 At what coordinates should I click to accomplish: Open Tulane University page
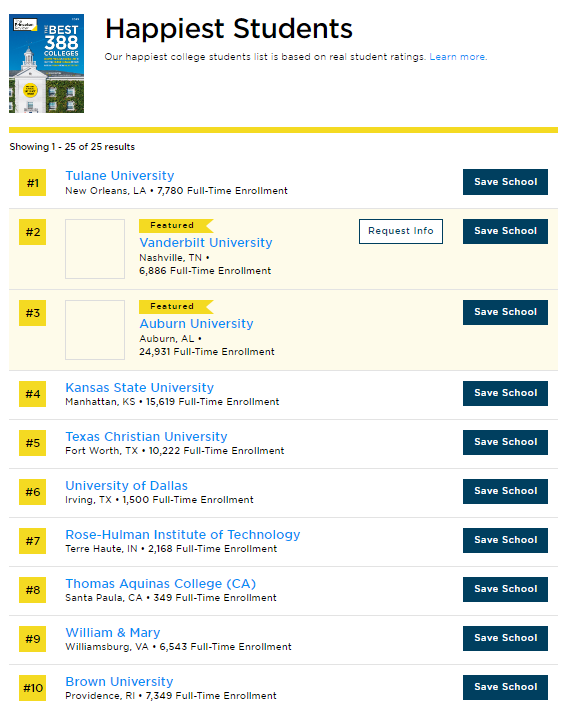pos(120,176)
